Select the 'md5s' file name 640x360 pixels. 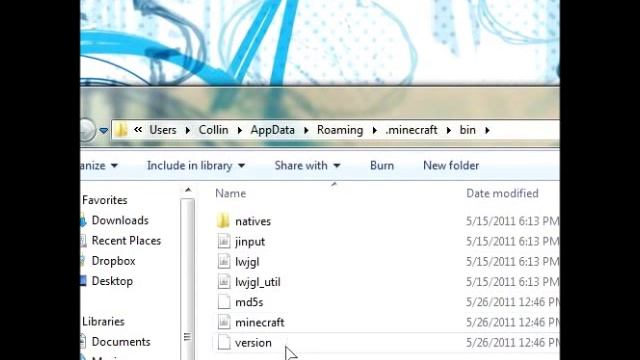tap(249, 302)
